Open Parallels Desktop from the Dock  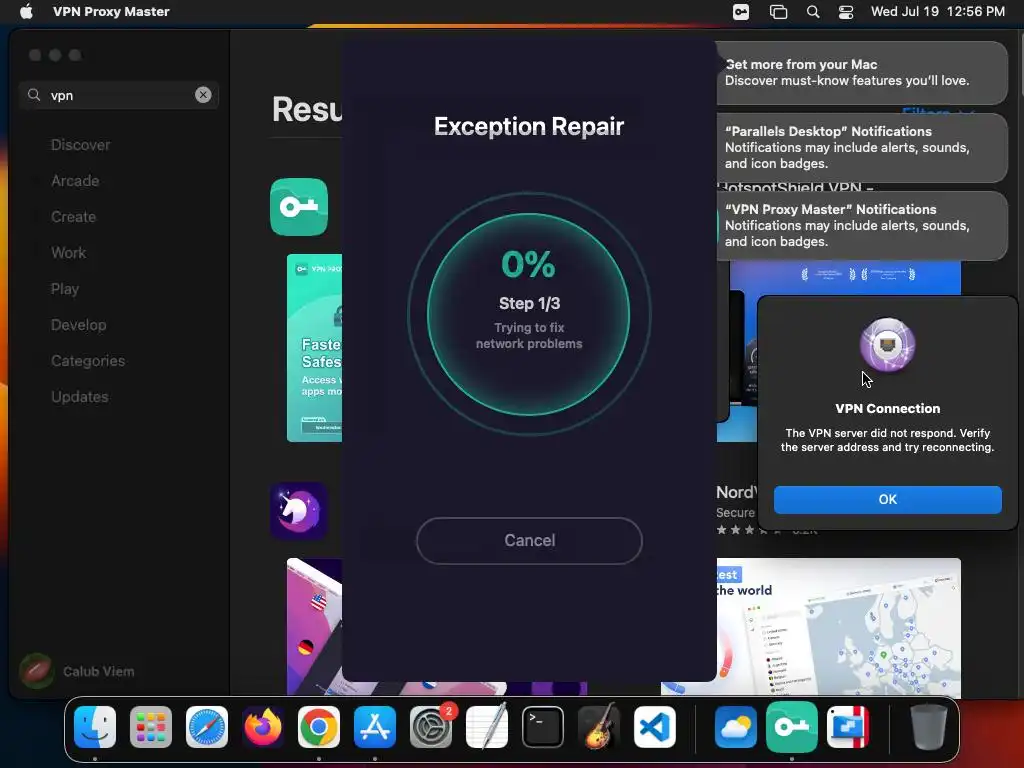pos(848,727)
